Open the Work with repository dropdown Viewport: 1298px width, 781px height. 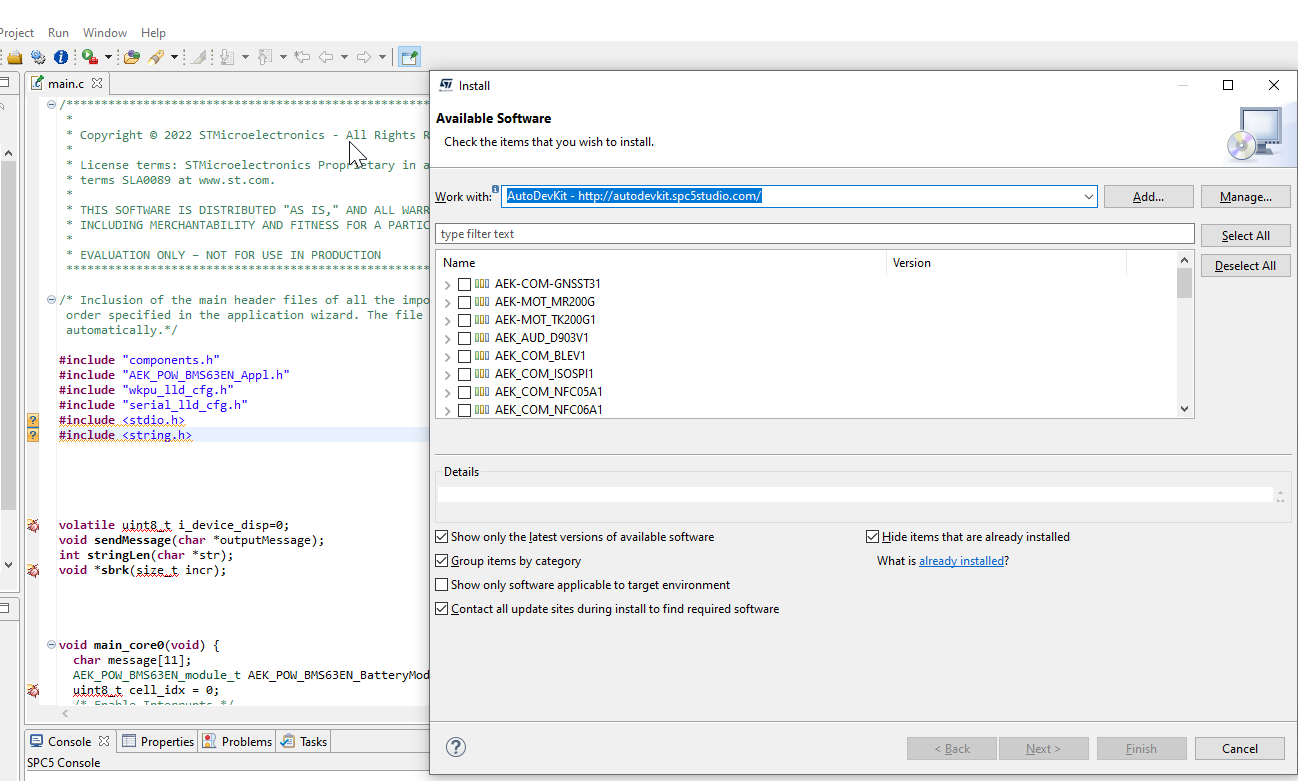[x=1088, y=196]
